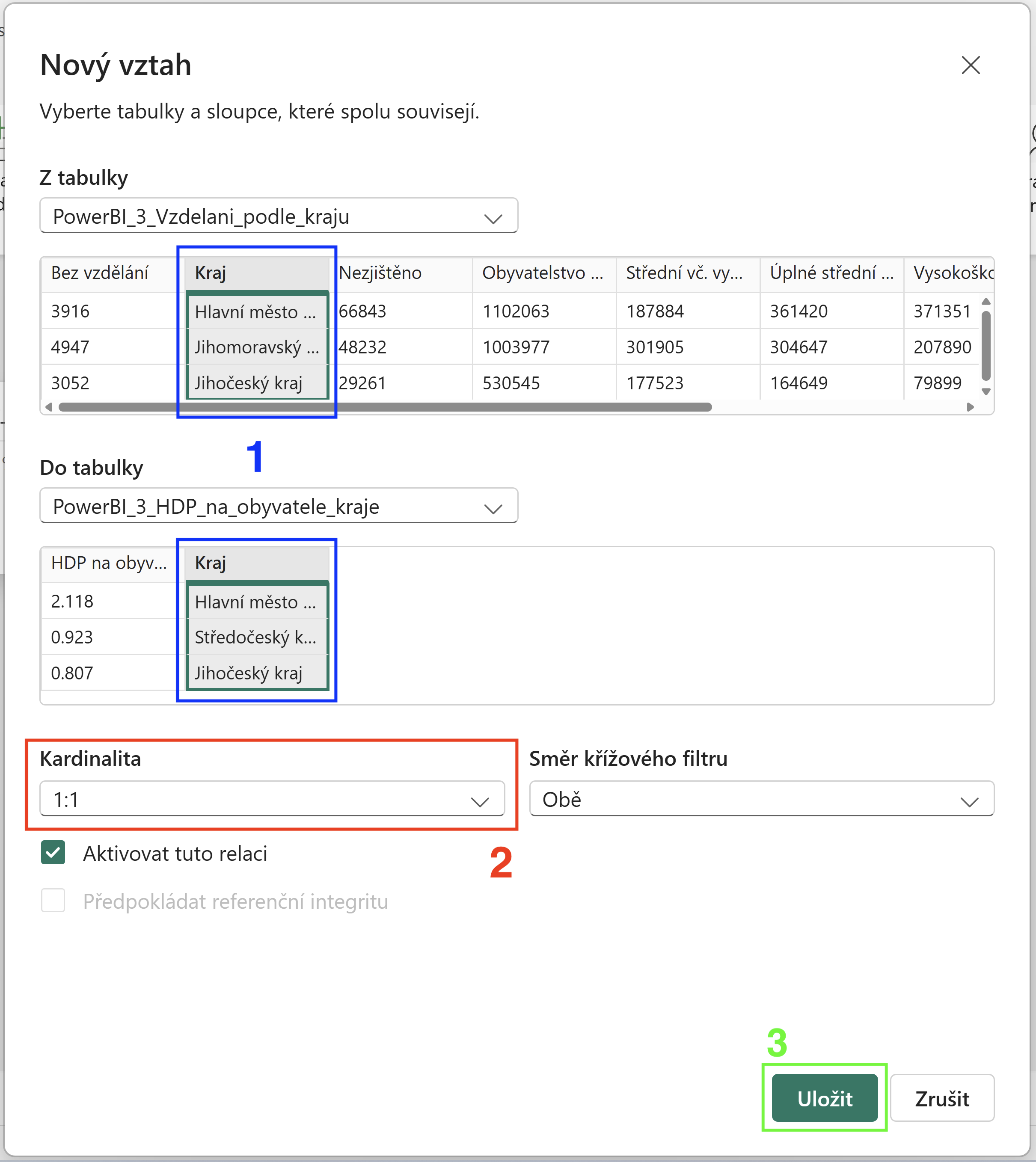Click the value 66843 cell
The image size is (1036, 1162).
click(x=401, y=311)
